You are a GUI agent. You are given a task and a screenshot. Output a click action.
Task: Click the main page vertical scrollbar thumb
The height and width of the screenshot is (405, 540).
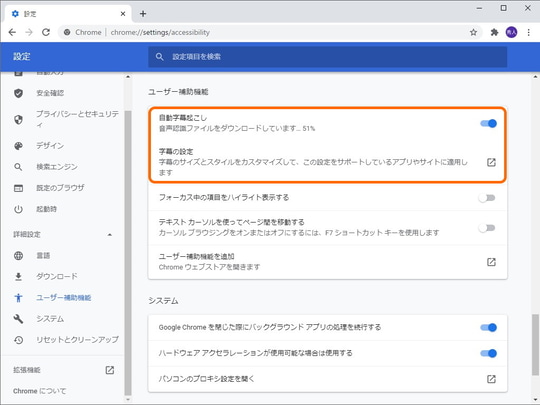coord(535,345)
